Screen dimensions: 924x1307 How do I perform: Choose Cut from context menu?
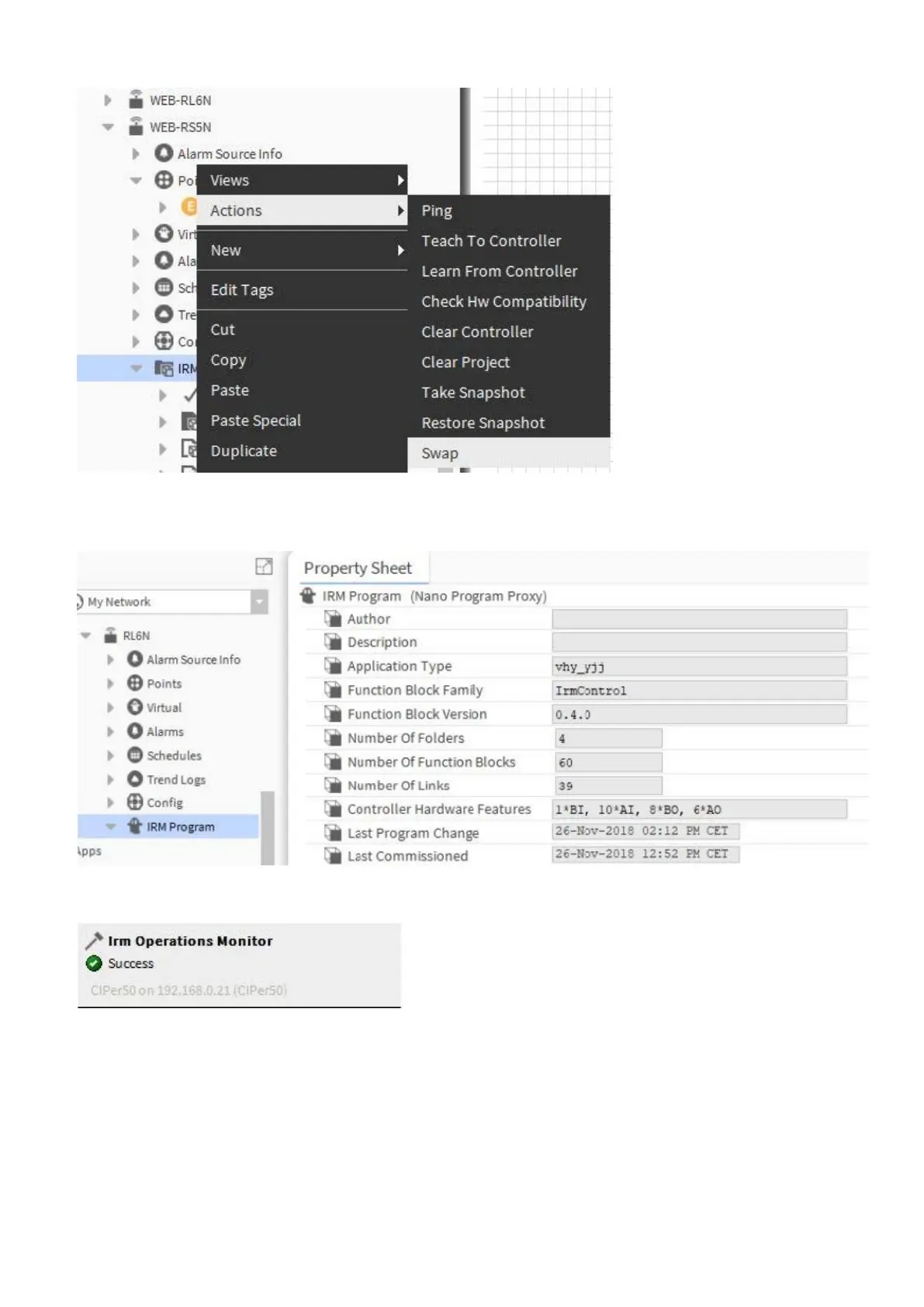(302, 329)
